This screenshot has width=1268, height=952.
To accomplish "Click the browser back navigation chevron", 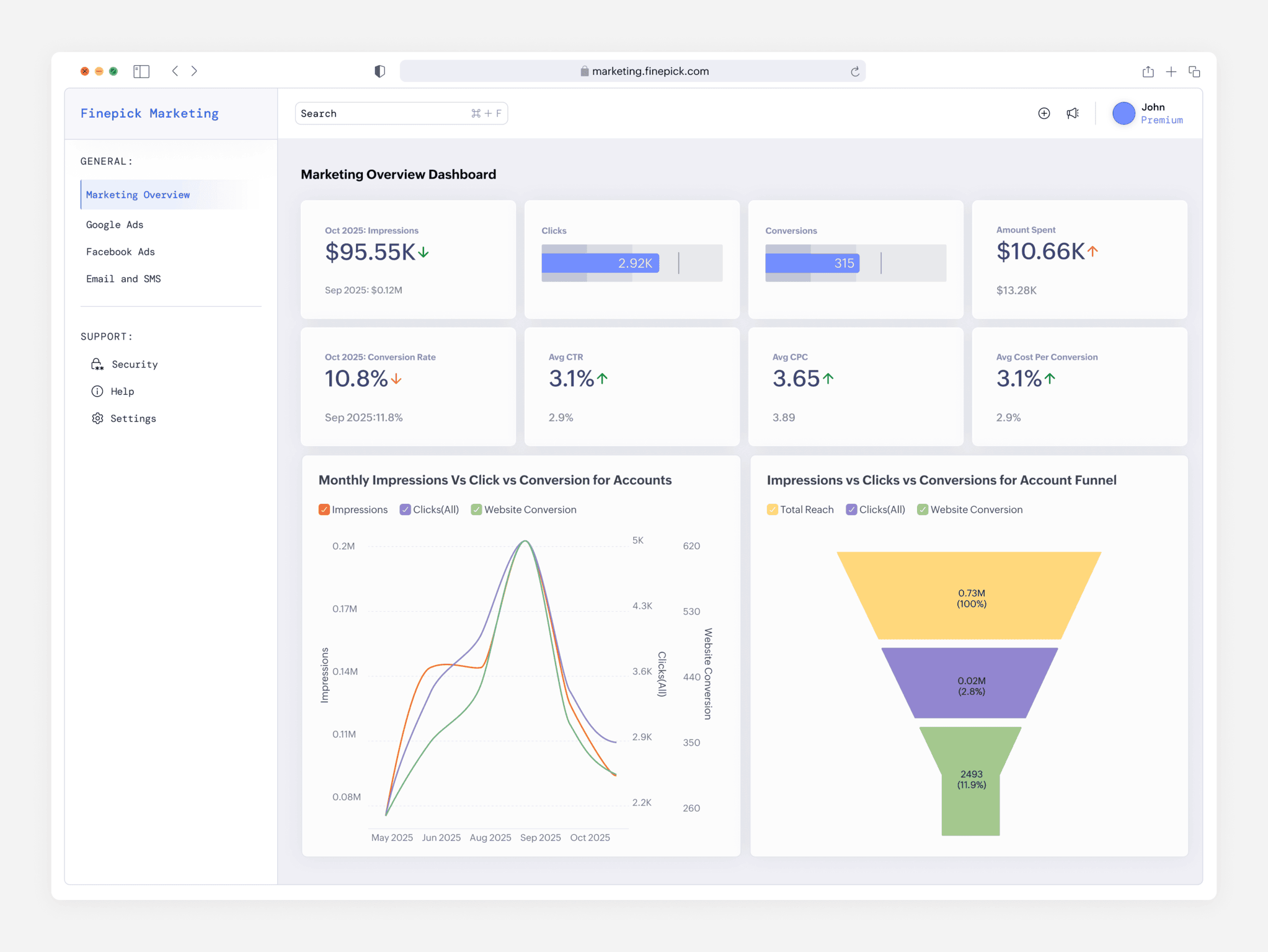I will pos(175,71).
